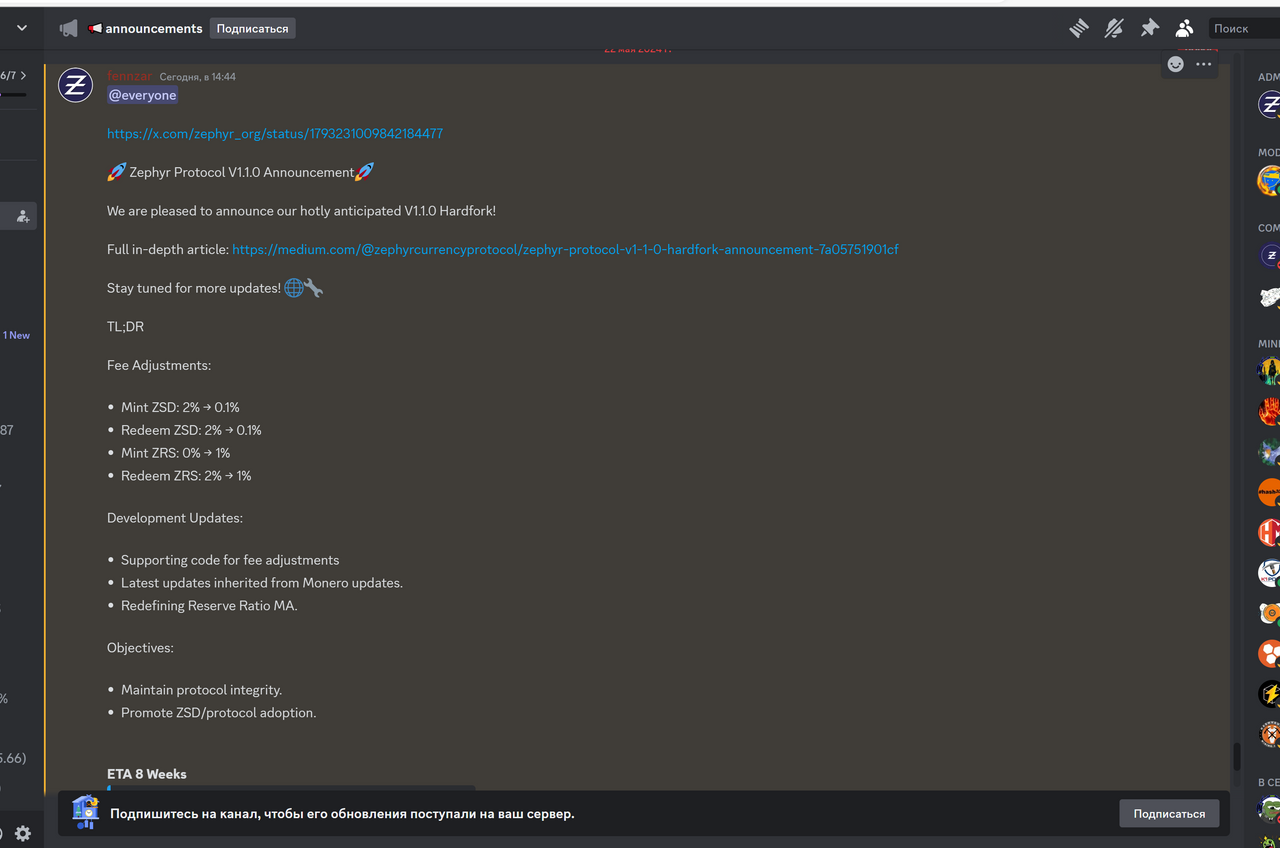Open the Threads icon in the channel header

click(x=1078, y=29)
